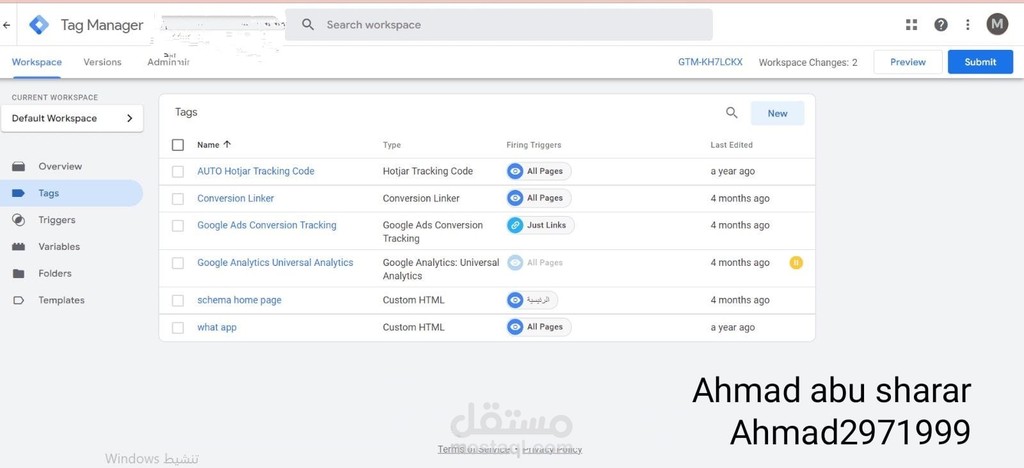Open Triggers in the sidebar
This screenshot has height=468, width=1024.
coord(57,220)
